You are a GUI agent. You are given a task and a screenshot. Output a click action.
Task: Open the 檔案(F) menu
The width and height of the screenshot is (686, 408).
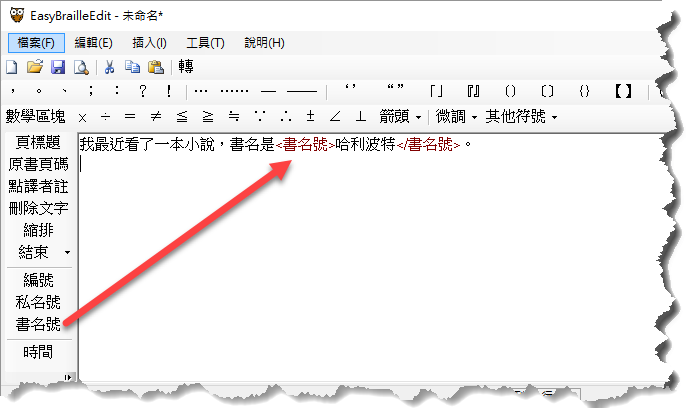coord(37,43)
